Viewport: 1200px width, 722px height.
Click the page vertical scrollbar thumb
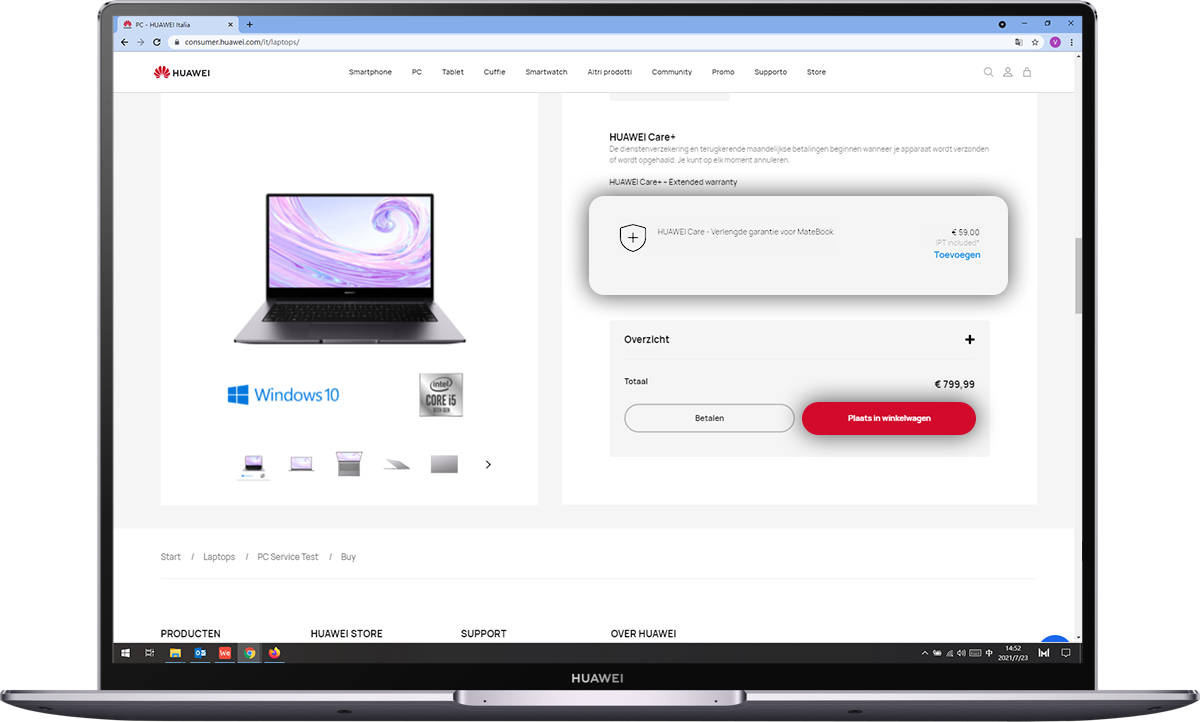click(x=1078, y=275)
